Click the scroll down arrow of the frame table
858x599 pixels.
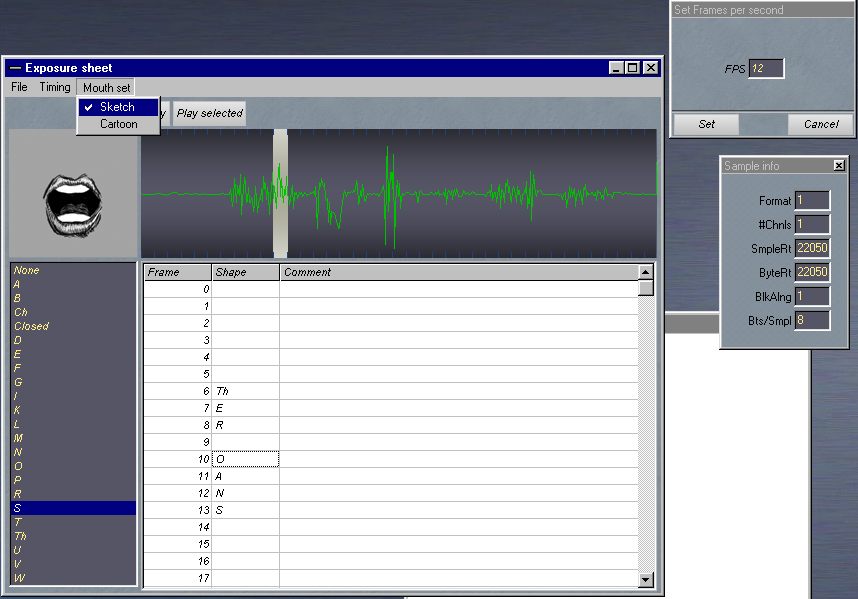coord(645,579)
